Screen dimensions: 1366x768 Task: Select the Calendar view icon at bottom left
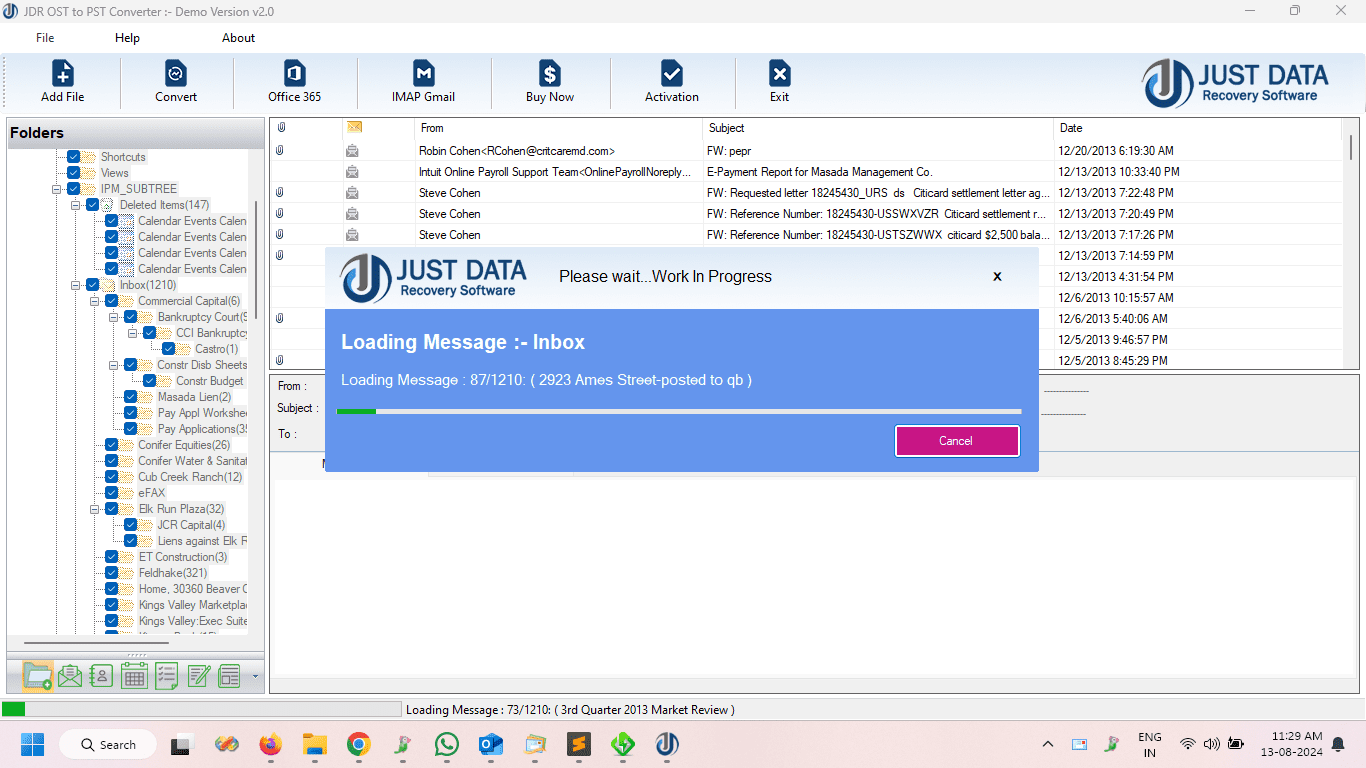[x=133, y=676]
